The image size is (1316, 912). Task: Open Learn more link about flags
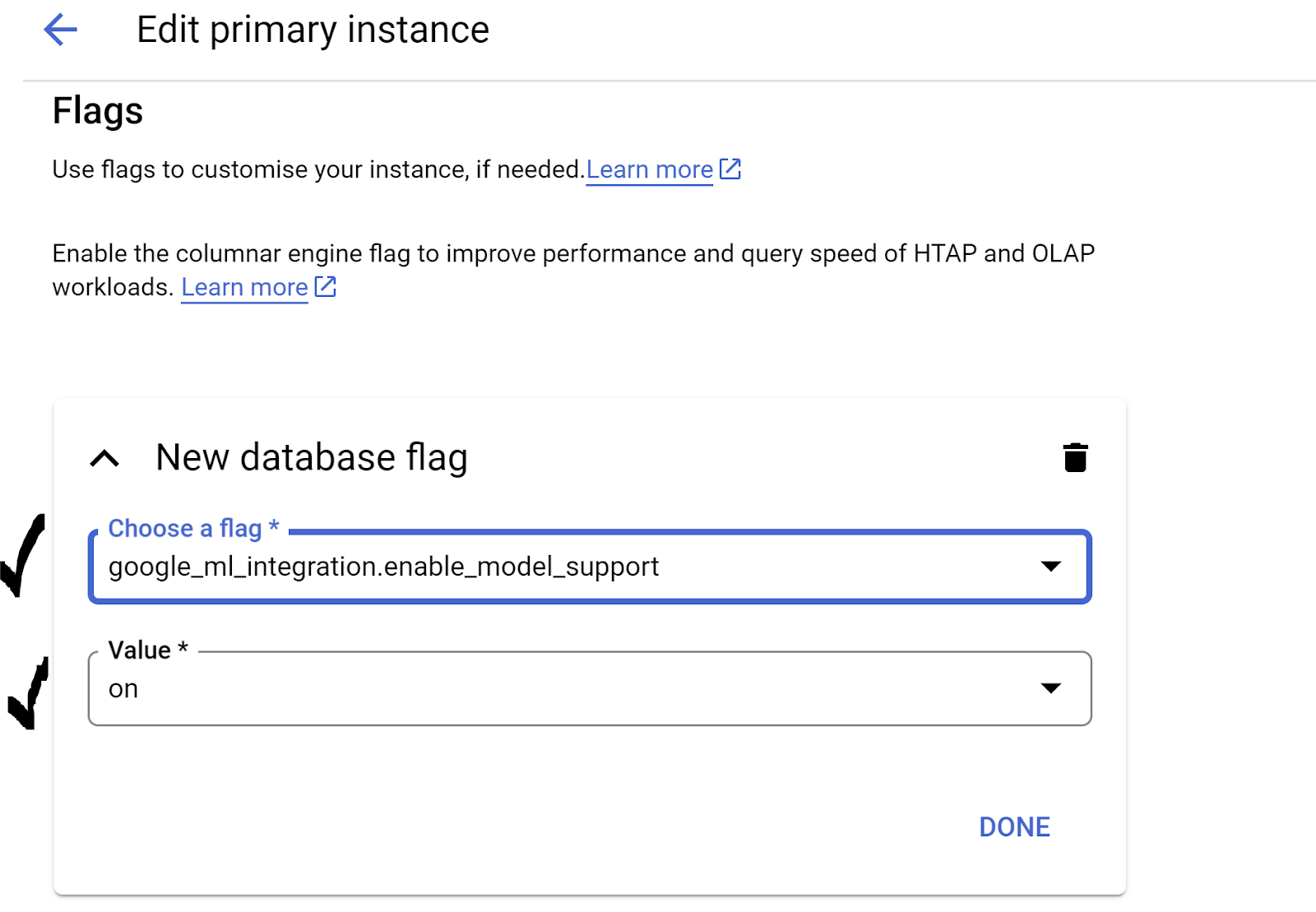click(x=649, y=169)
